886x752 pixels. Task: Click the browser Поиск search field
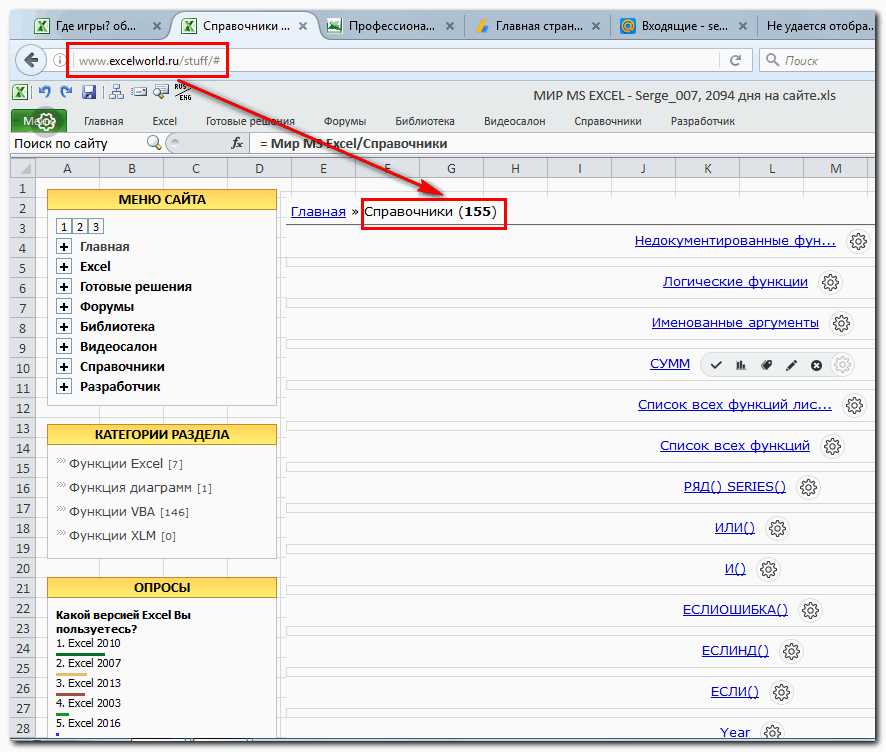819,60
